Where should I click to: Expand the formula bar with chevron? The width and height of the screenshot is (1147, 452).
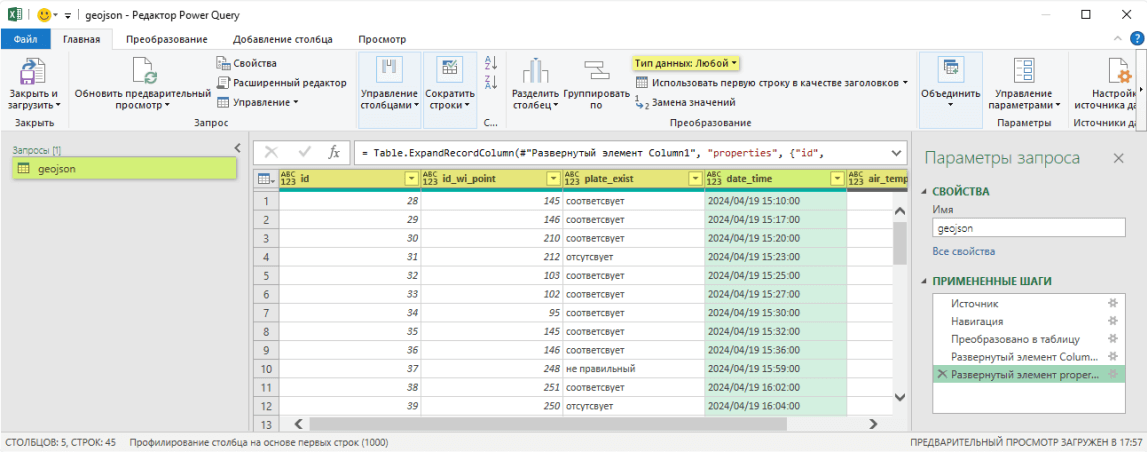pyautogui.click(x=895, y=153)
